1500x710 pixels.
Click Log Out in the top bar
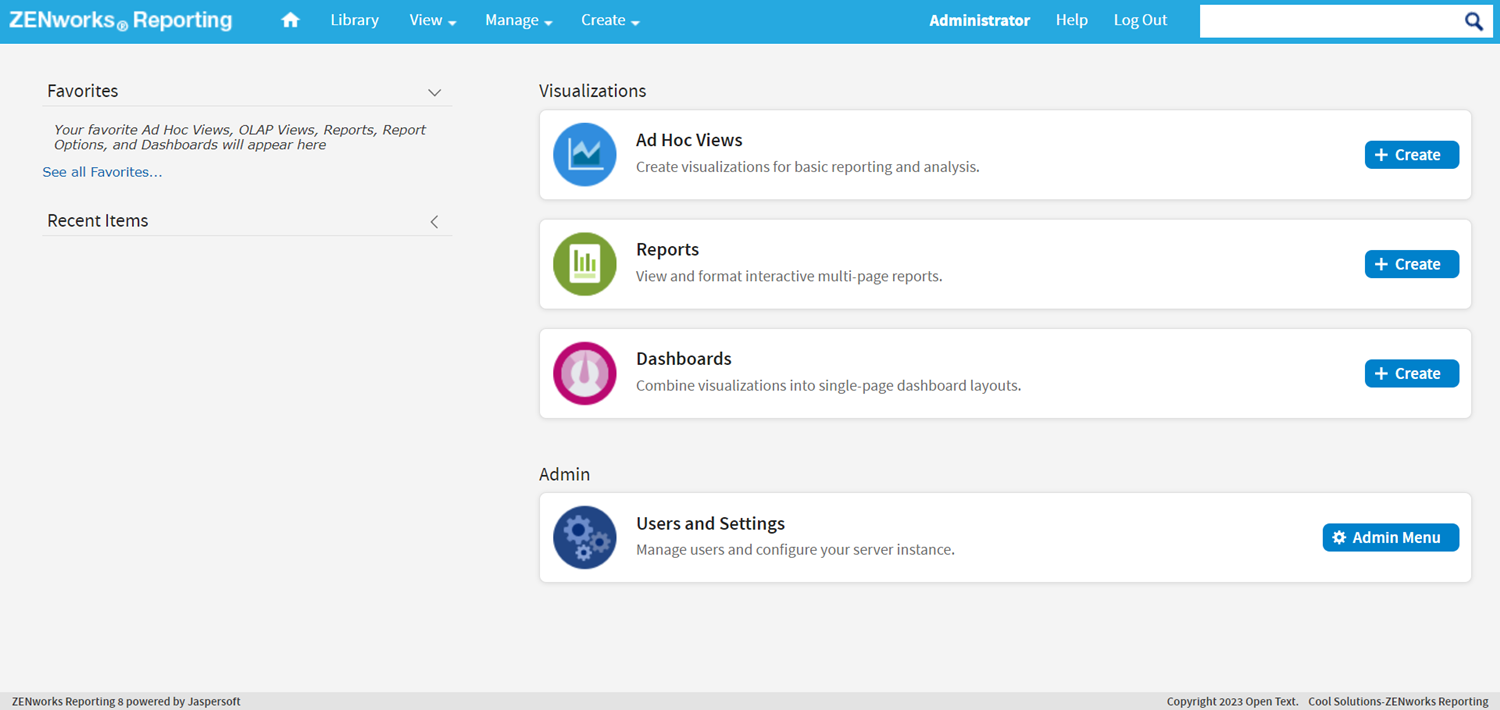coord(1140,20)
